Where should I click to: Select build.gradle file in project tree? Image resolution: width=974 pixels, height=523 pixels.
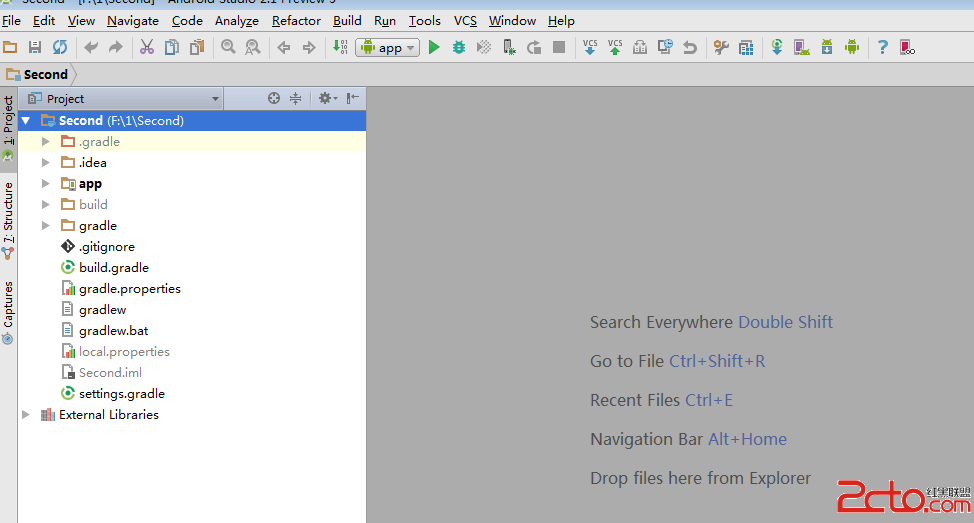tap(113, 268)
